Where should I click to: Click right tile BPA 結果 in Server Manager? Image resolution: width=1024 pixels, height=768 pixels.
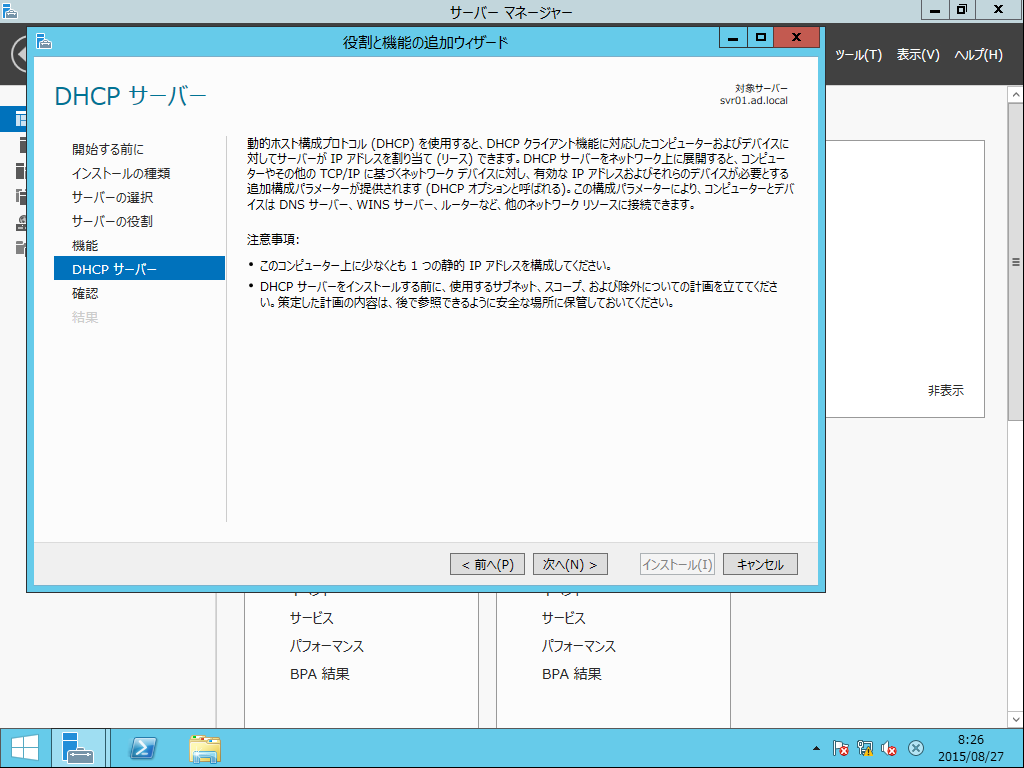coord(571,674)
